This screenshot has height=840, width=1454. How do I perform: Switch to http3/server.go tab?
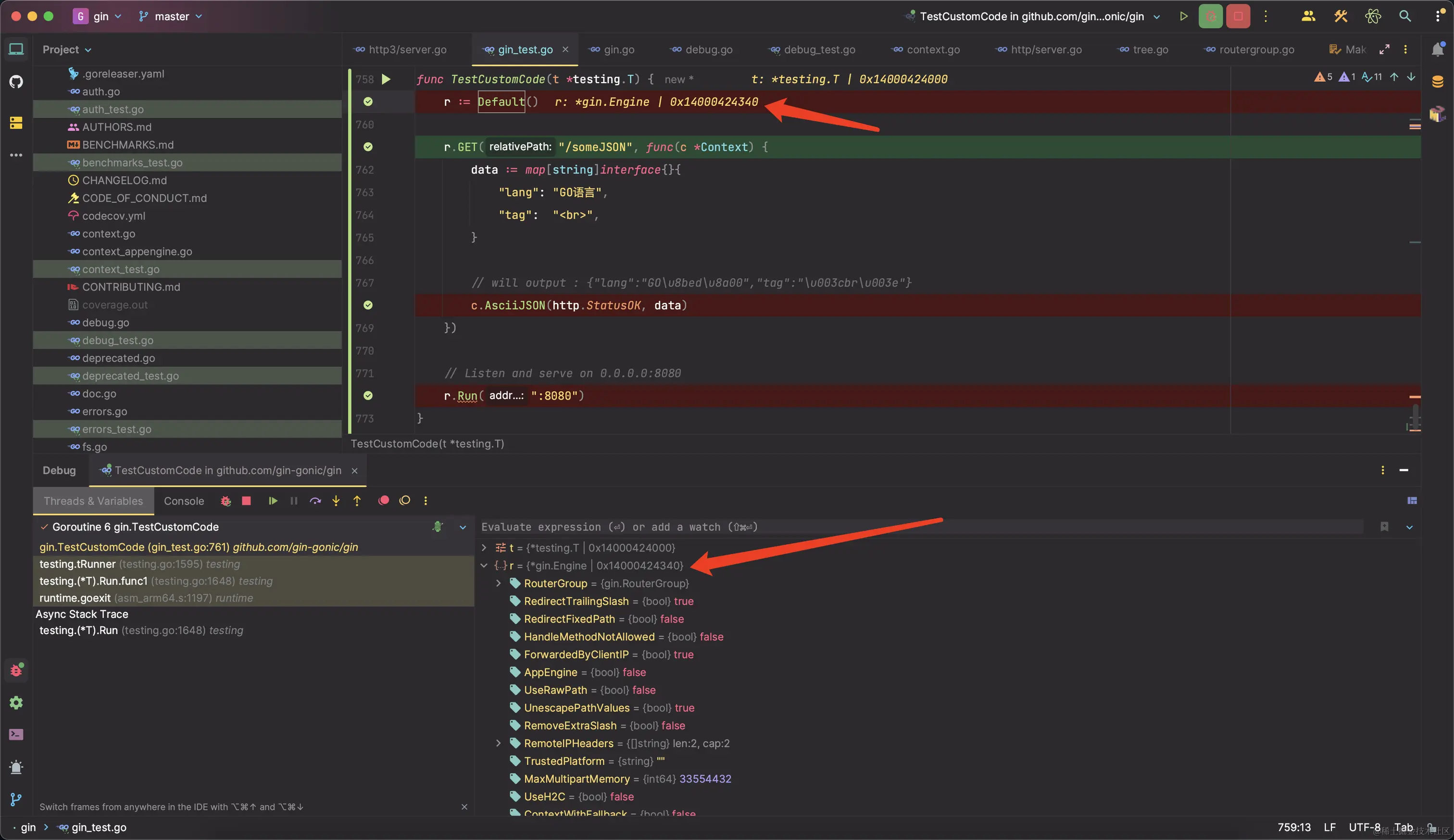click(401, 50)
